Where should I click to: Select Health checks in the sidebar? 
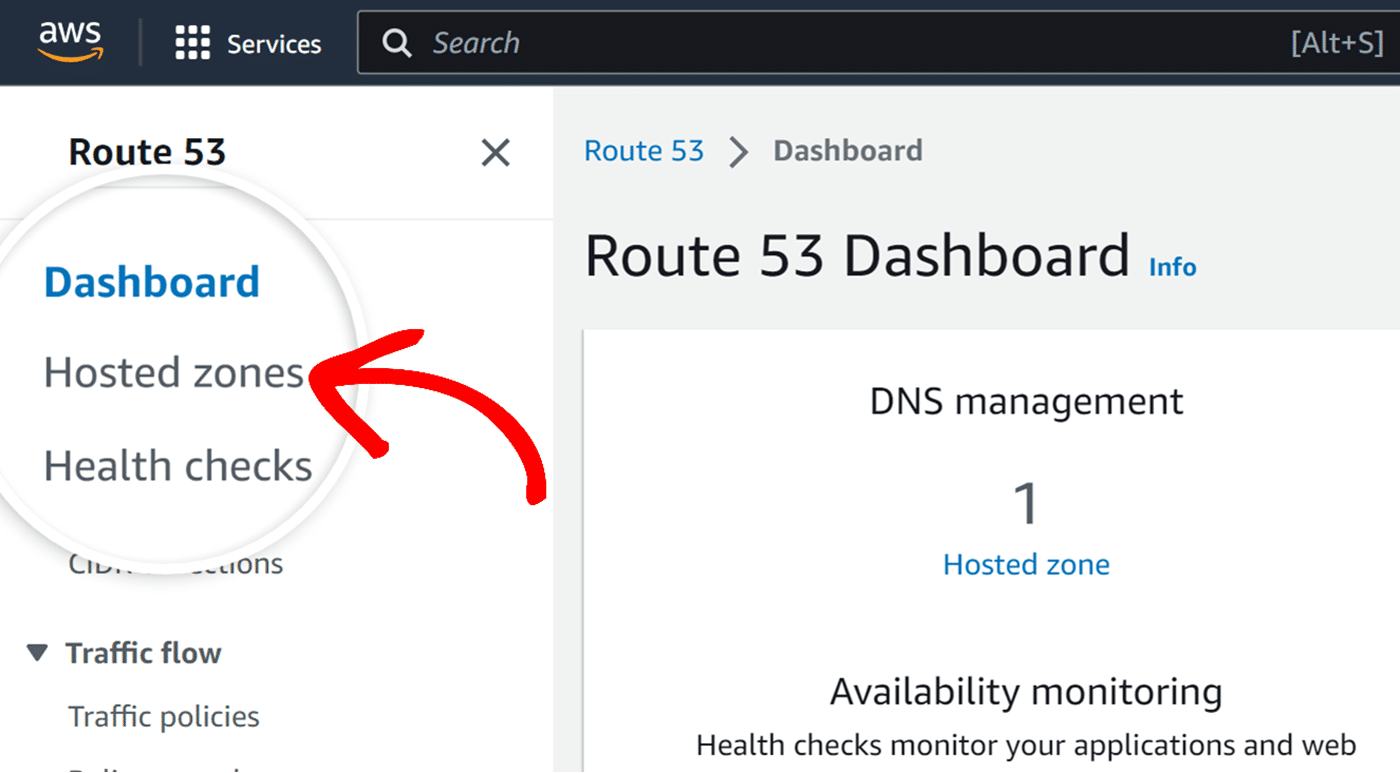click(178, 464)
